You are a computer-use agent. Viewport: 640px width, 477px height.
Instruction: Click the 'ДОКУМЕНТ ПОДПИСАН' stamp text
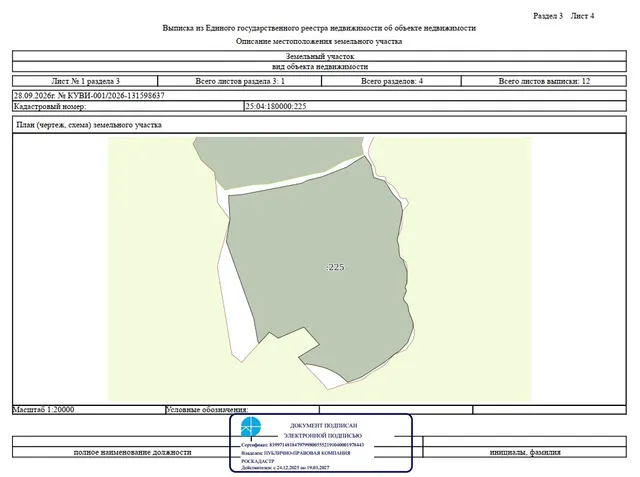324,425
